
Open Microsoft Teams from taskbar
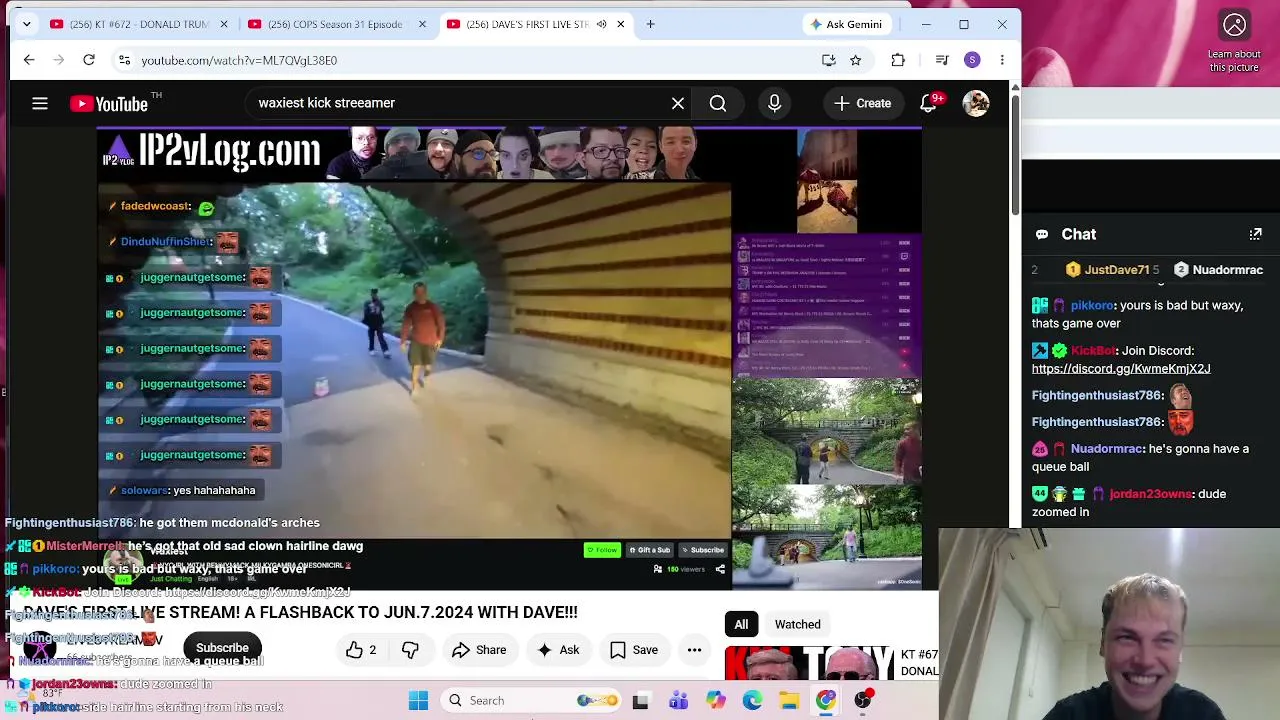coord(678,701)
